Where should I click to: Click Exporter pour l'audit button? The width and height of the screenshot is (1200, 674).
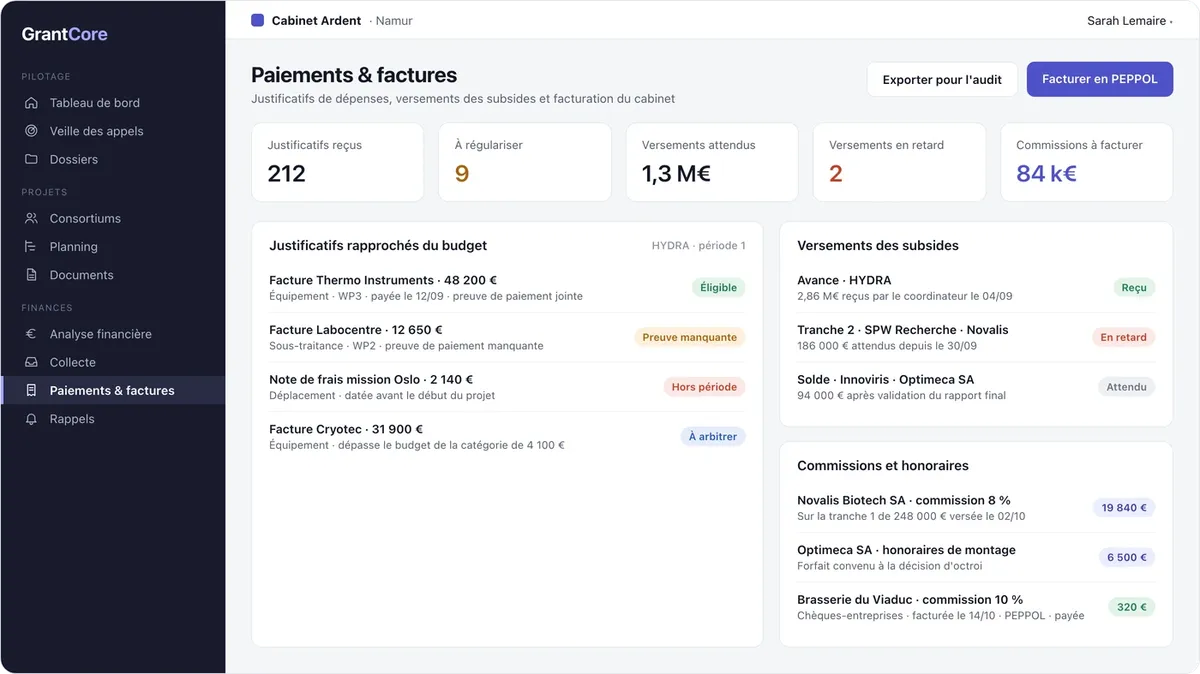click(x=942, y=79)
